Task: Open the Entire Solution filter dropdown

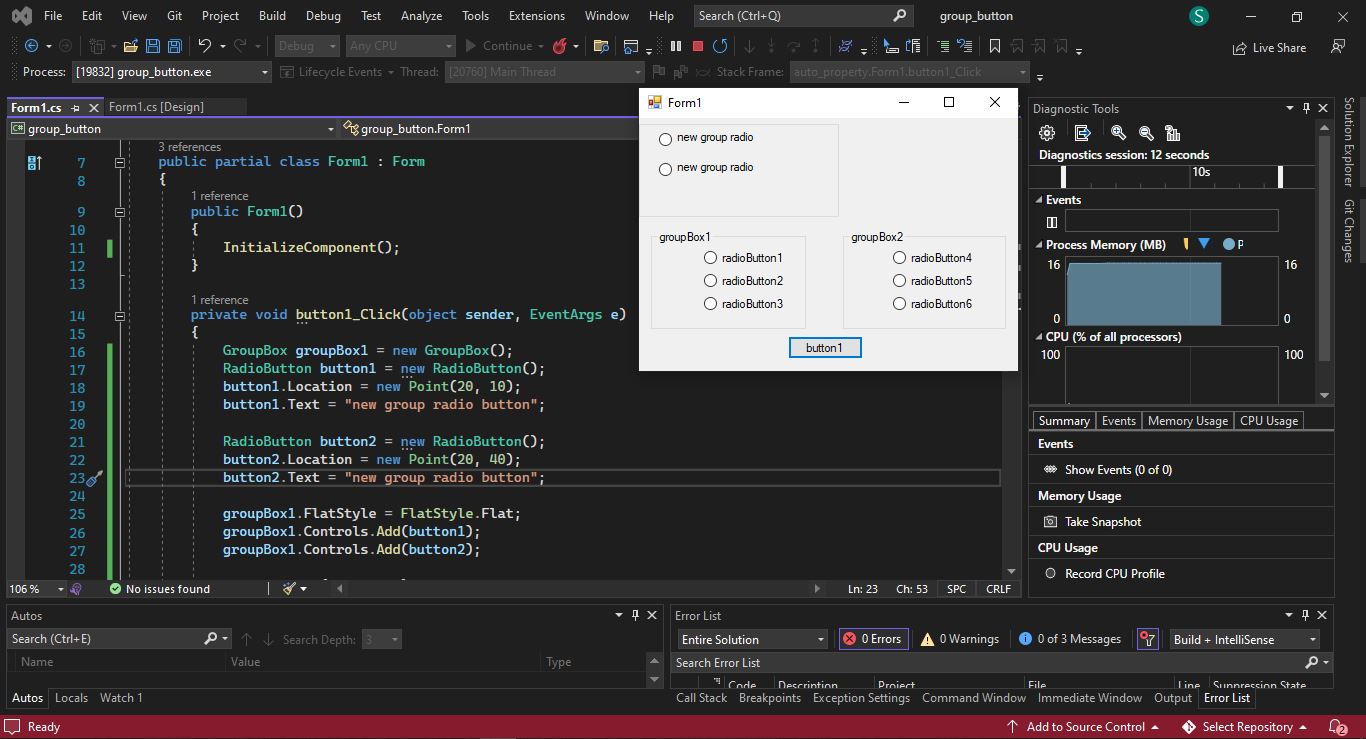Action: tap(820, 640)
